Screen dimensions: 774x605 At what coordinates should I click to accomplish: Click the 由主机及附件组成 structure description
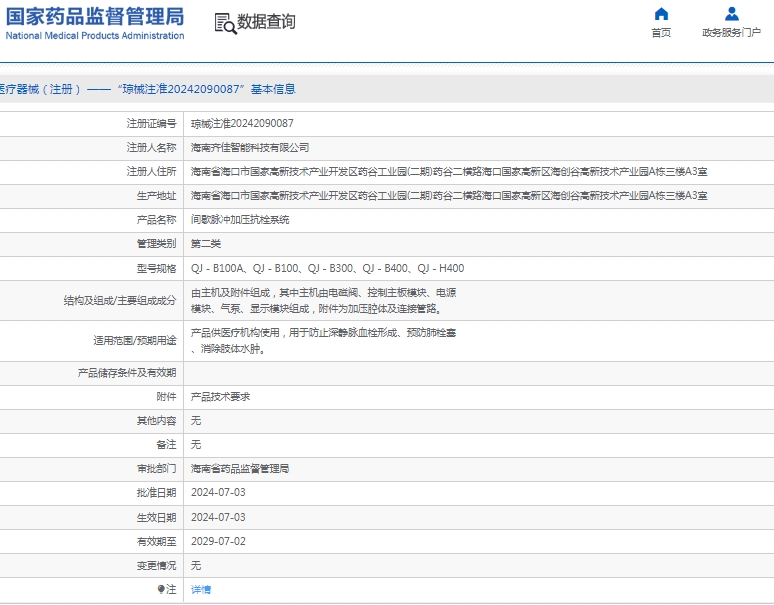coord(323,301)
